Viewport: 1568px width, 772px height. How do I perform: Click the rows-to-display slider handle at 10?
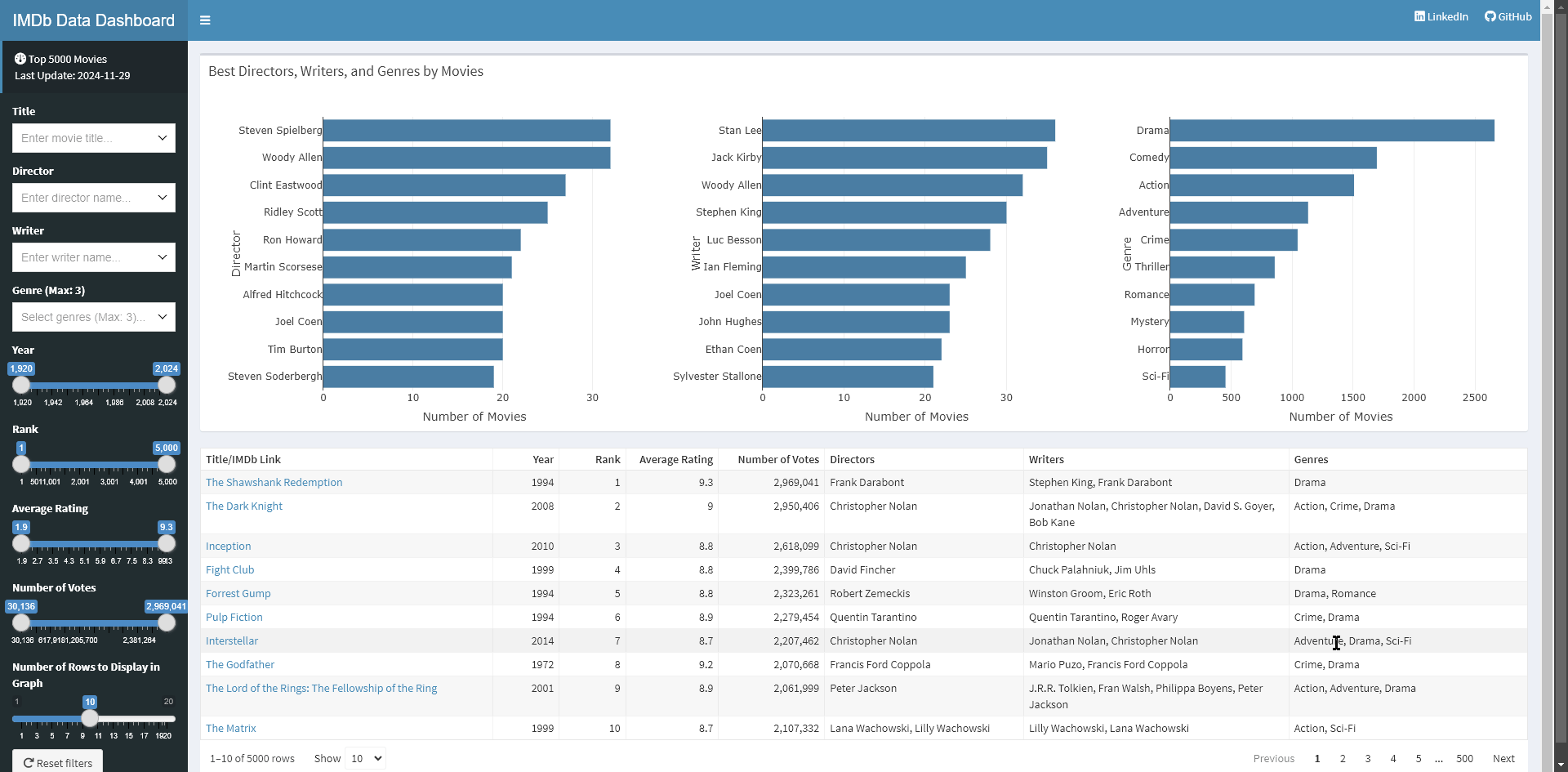tap(90, 718)
